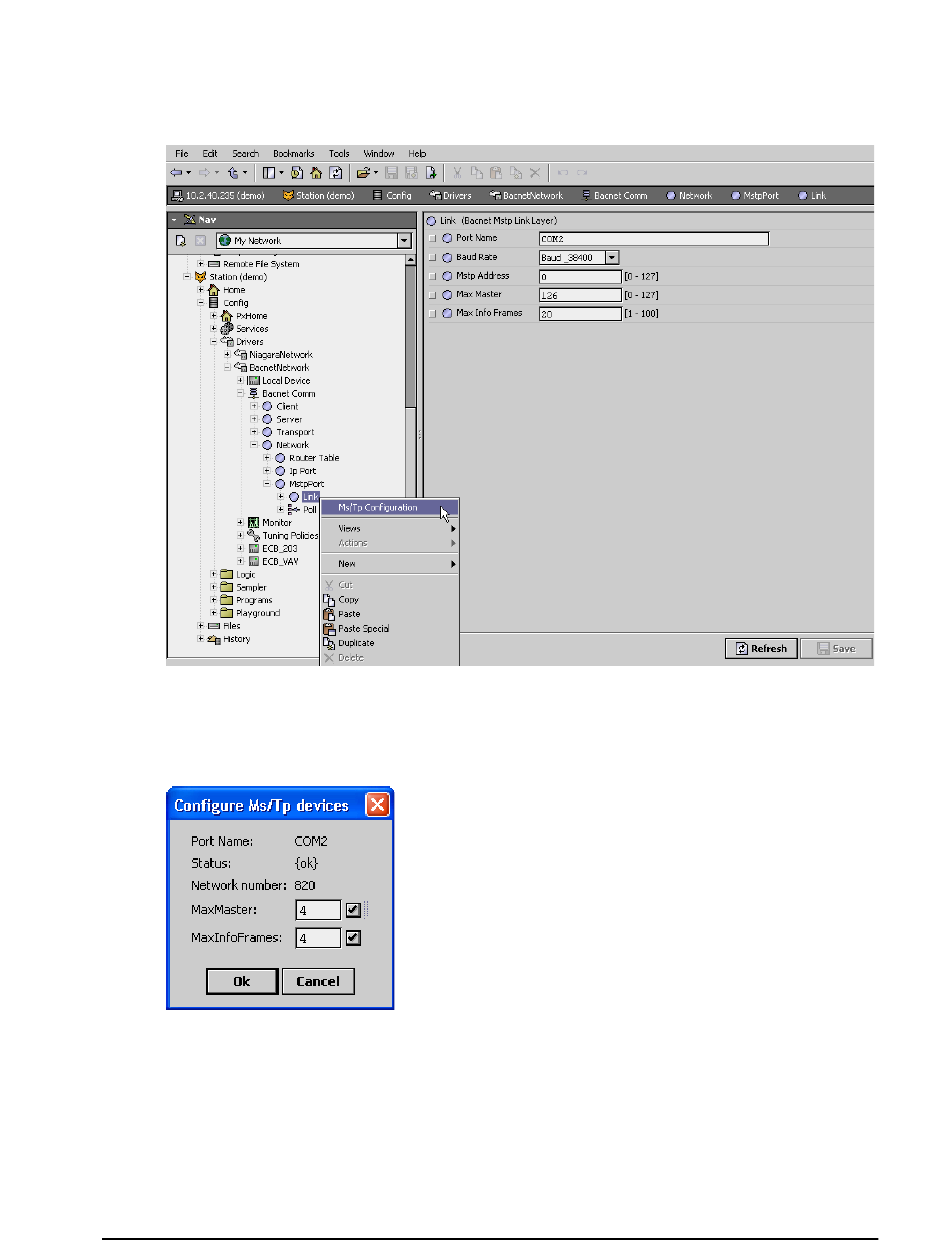Open the Baud Rate dropdown

pos(612,257)
